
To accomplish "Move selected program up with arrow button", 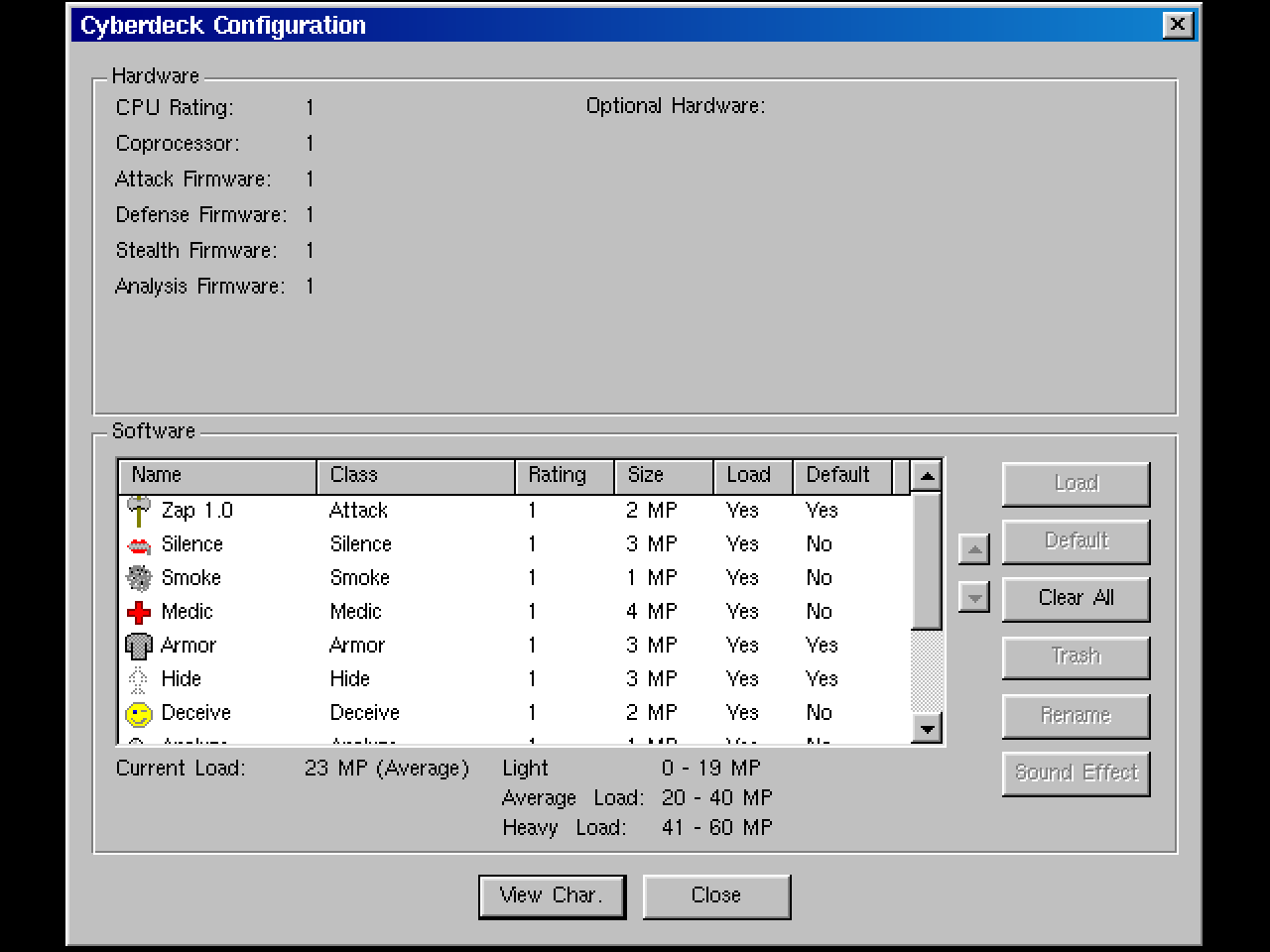I will click(974, 548).
